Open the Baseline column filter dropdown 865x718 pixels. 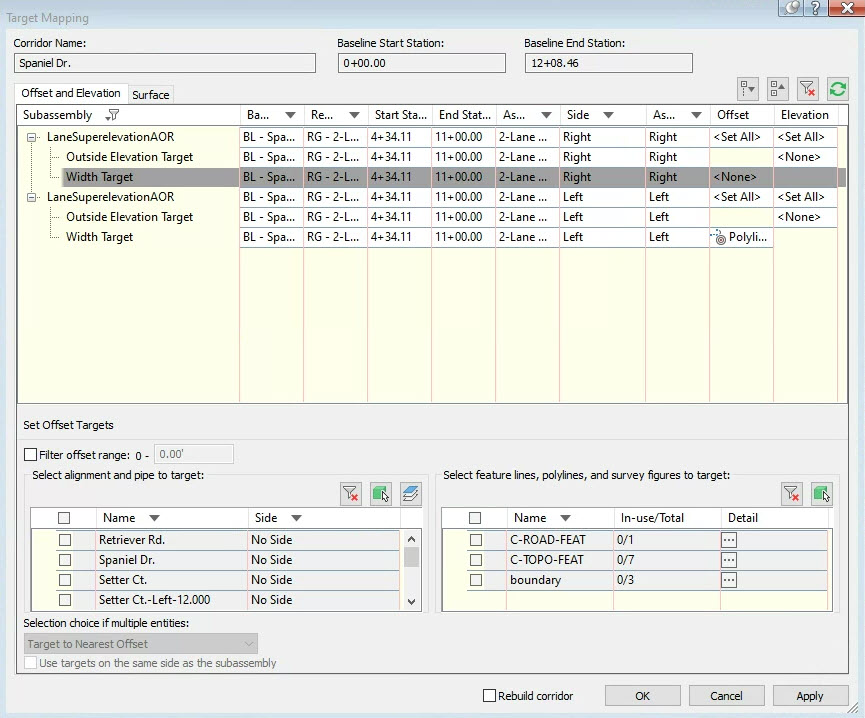[290, 115]
